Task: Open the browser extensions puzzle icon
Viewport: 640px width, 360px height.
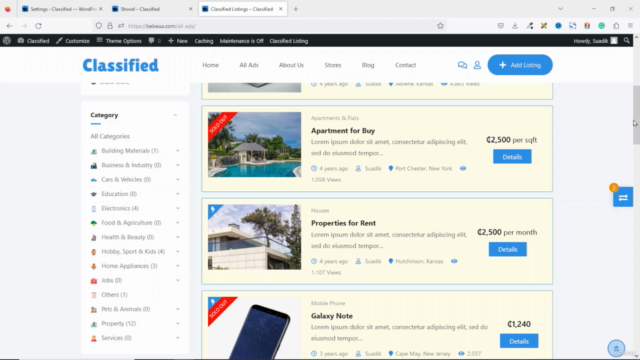Action: (616, 26)
